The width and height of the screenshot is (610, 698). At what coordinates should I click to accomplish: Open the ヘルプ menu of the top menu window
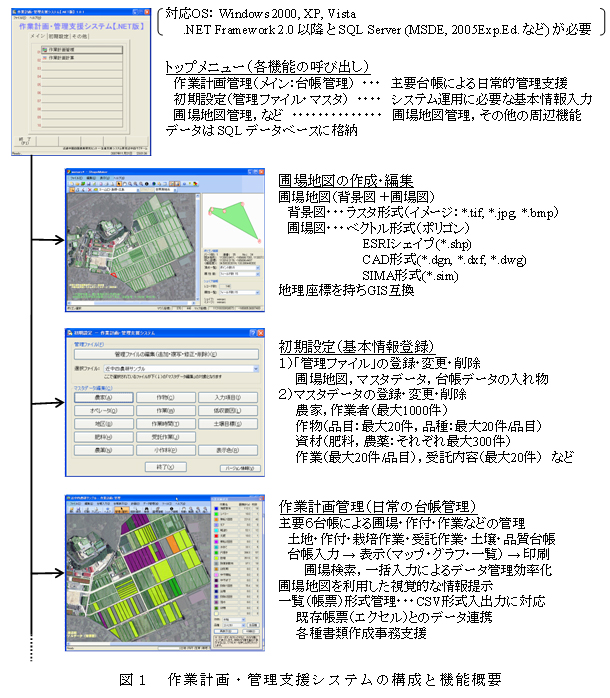point(34,18)
